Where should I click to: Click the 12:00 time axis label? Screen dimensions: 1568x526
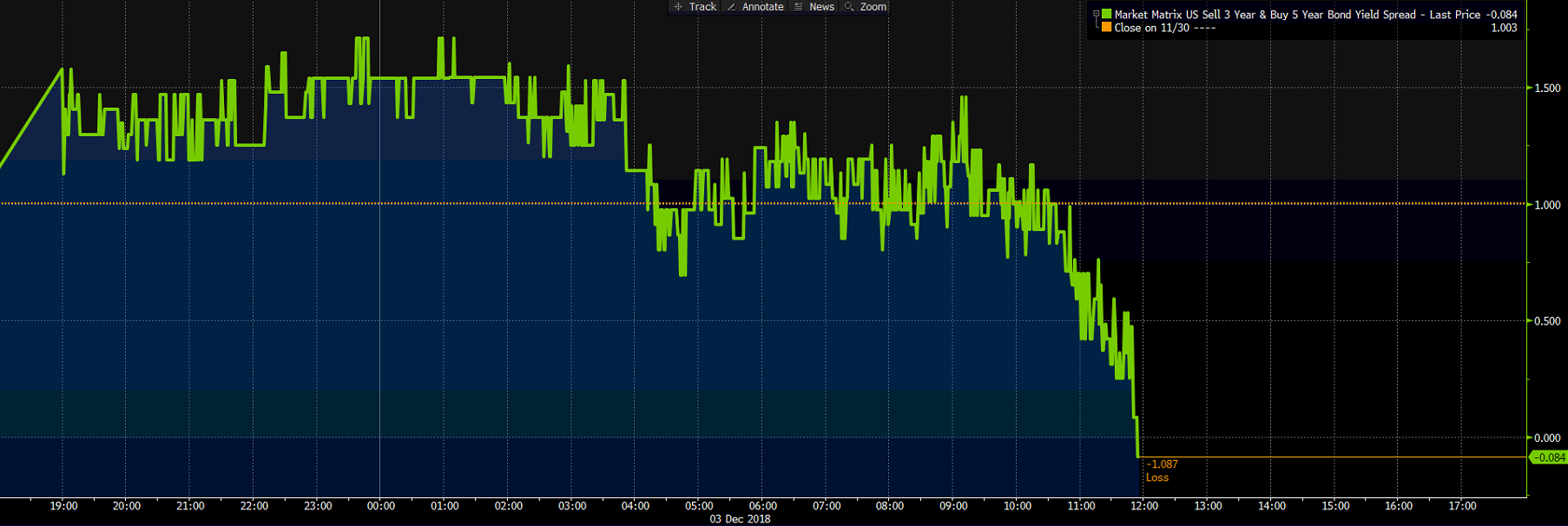coord(1144,506)
